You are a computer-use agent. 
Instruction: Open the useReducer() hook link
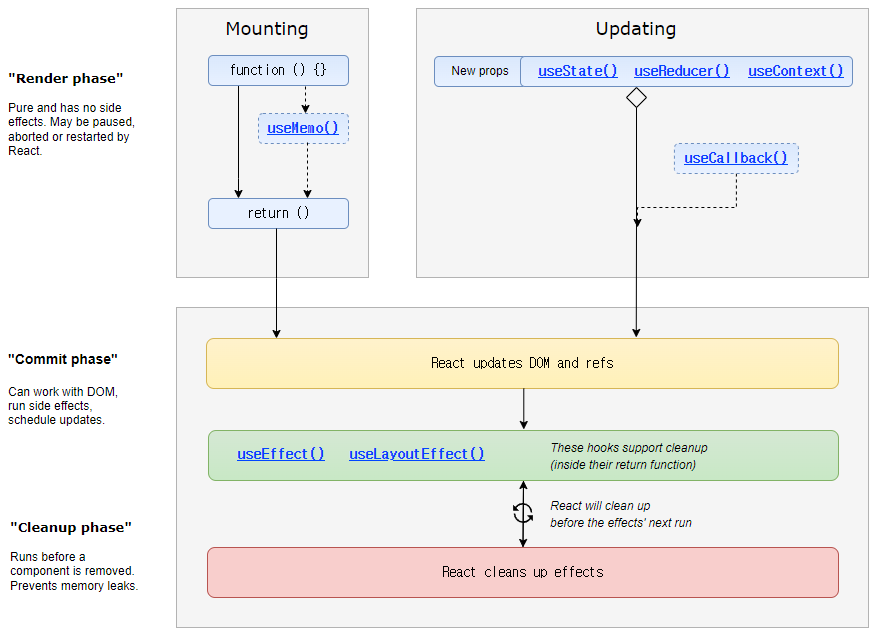coord(681,71)
